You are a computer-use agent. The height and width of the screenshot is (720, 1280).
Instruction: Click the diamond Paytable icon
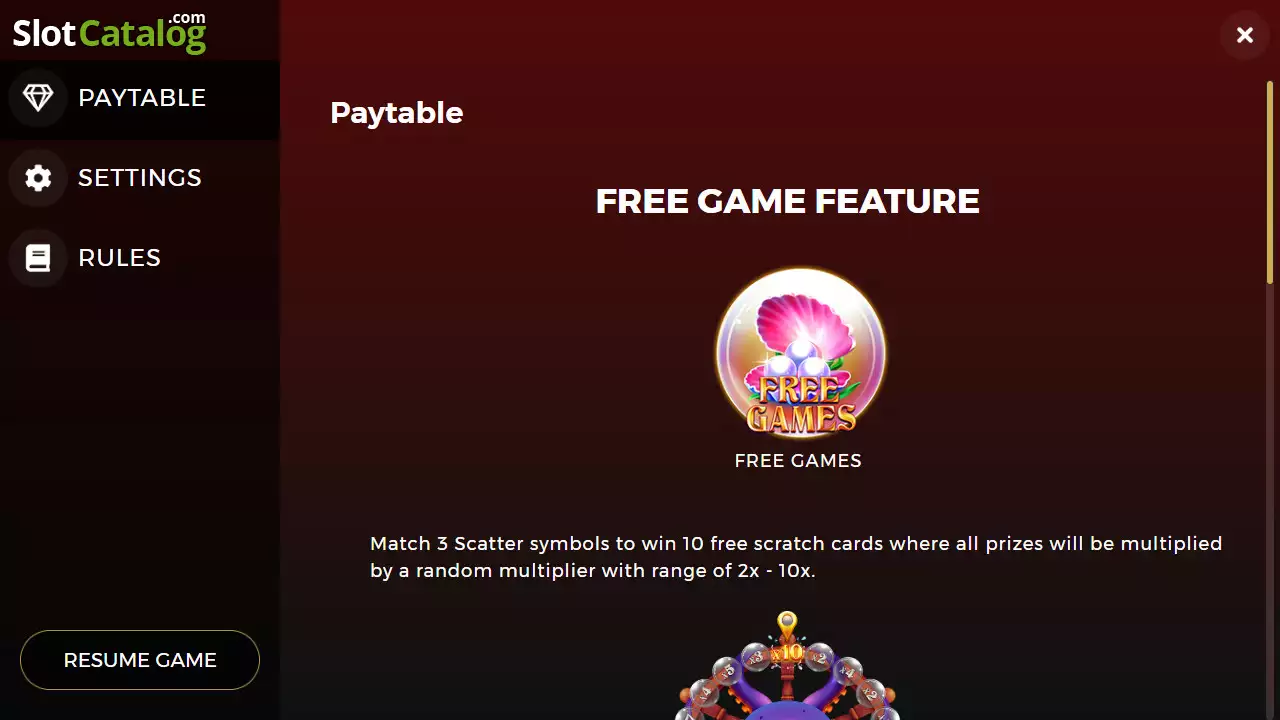(38, 98)
